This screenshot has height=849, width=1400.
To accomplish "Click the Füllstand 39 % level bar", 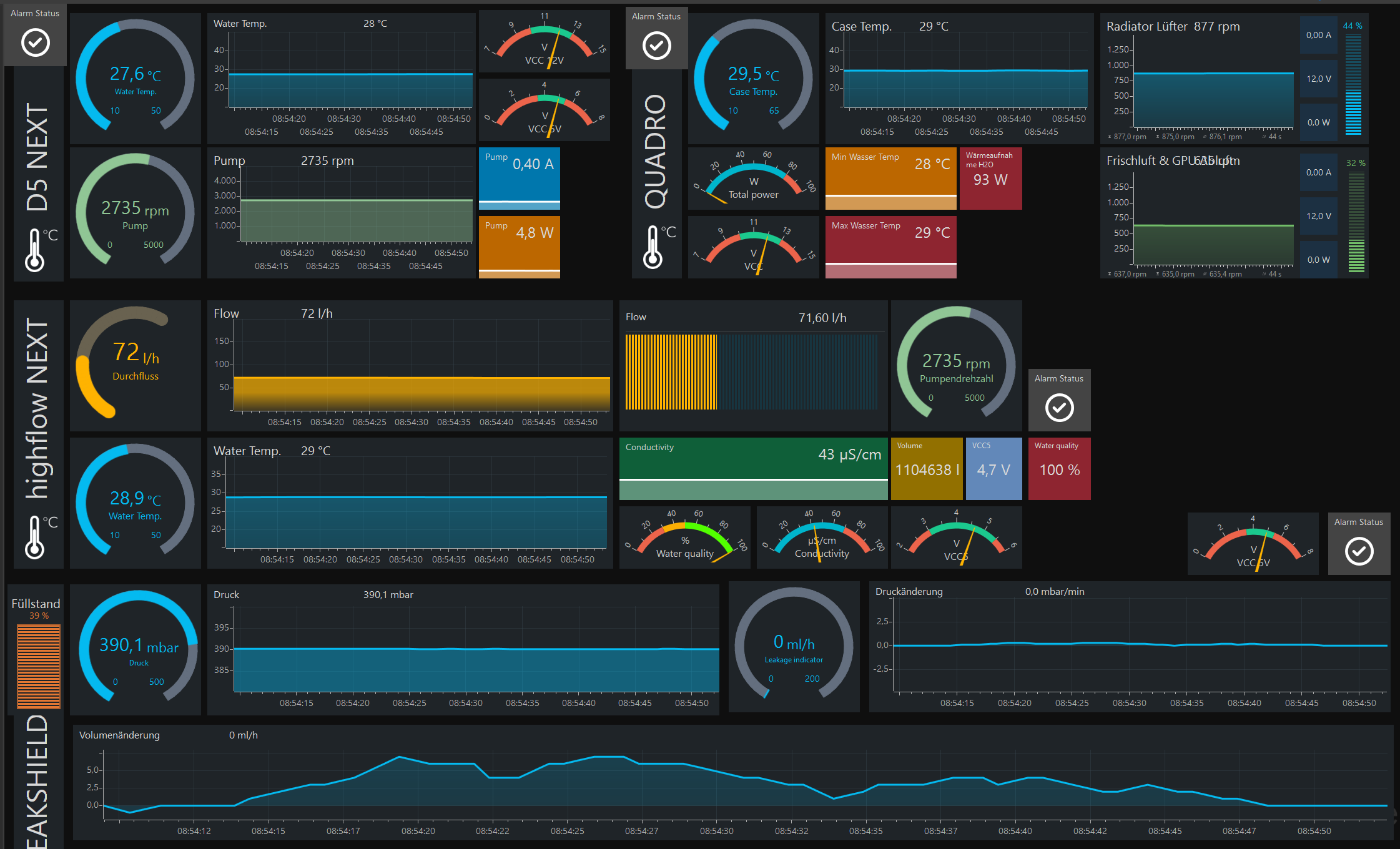I will pyautogui.click(x=39, y=665).
